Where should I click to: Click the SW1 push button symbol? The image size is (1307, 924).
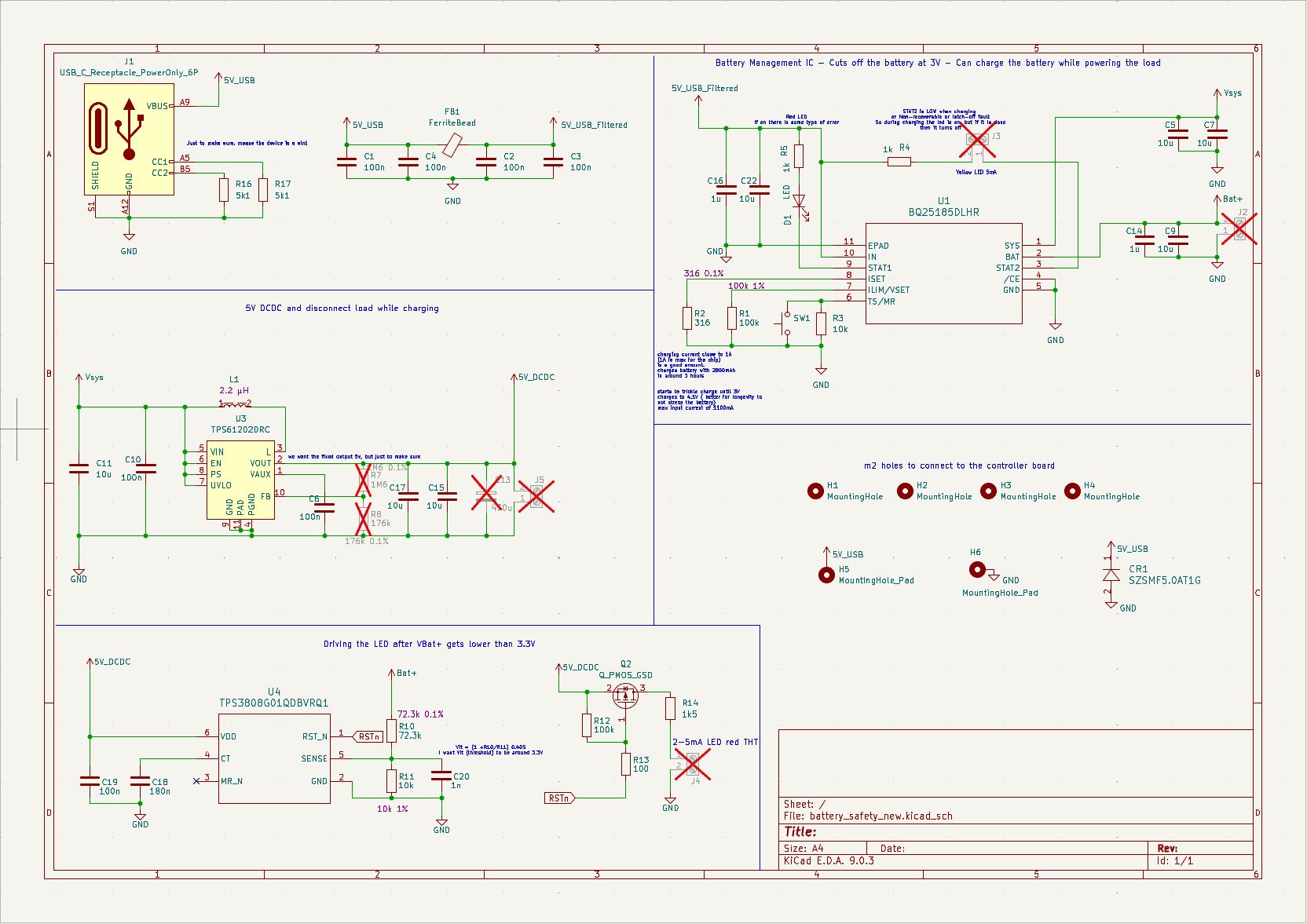click(x=786, y=323)
